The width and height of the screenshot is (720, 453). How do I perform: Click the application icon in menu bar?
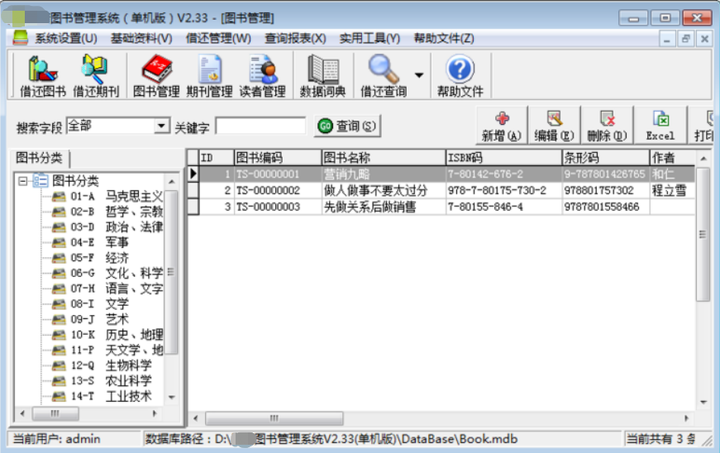point(20,38)
